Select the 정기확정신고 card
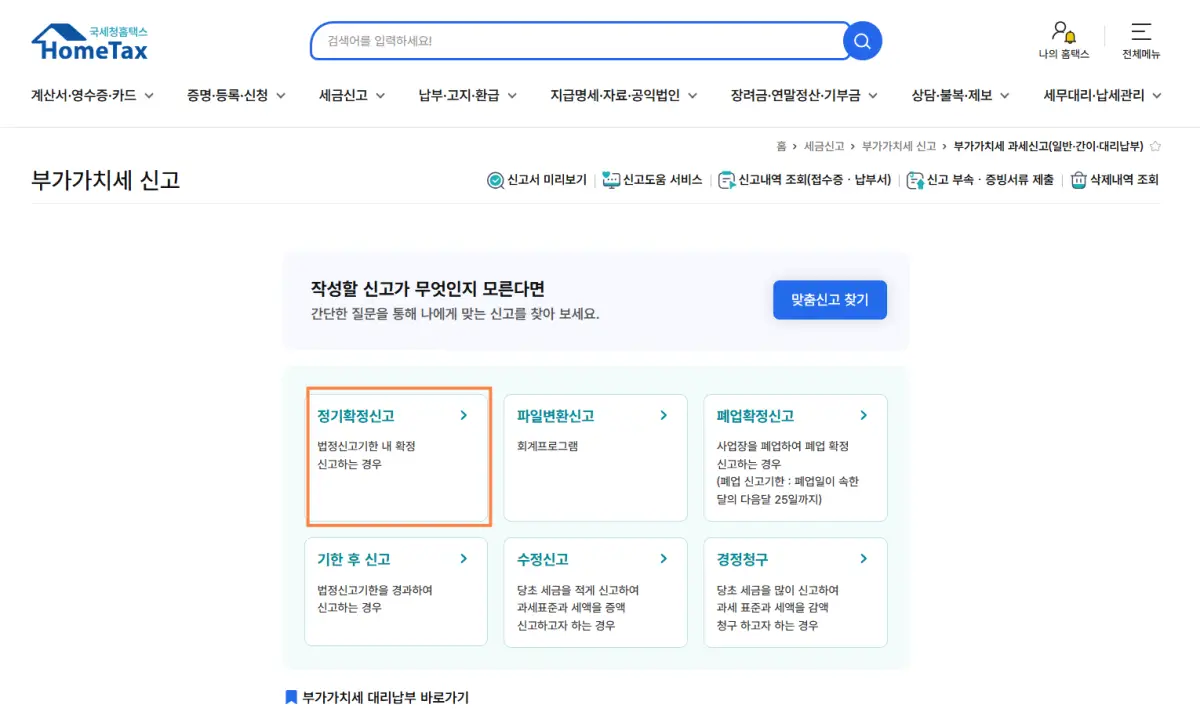1200x712 pixels. pyautogui.click(x=398, y=456)
